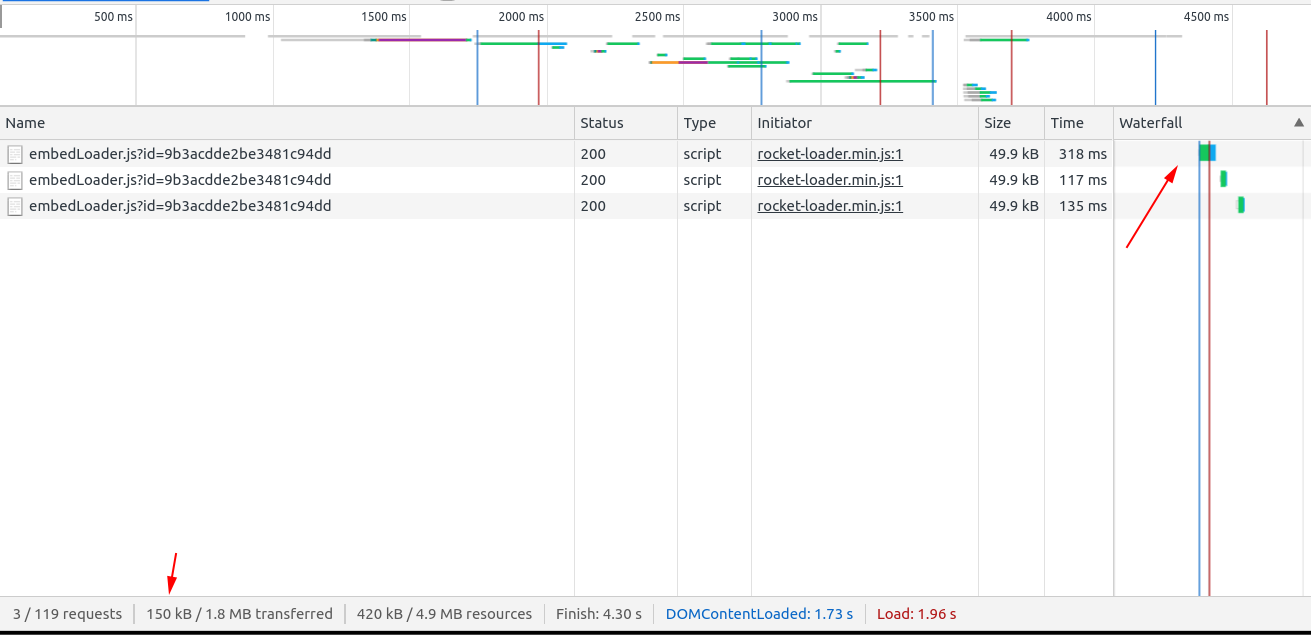Click the file icon of the 135 ms request

15,206
